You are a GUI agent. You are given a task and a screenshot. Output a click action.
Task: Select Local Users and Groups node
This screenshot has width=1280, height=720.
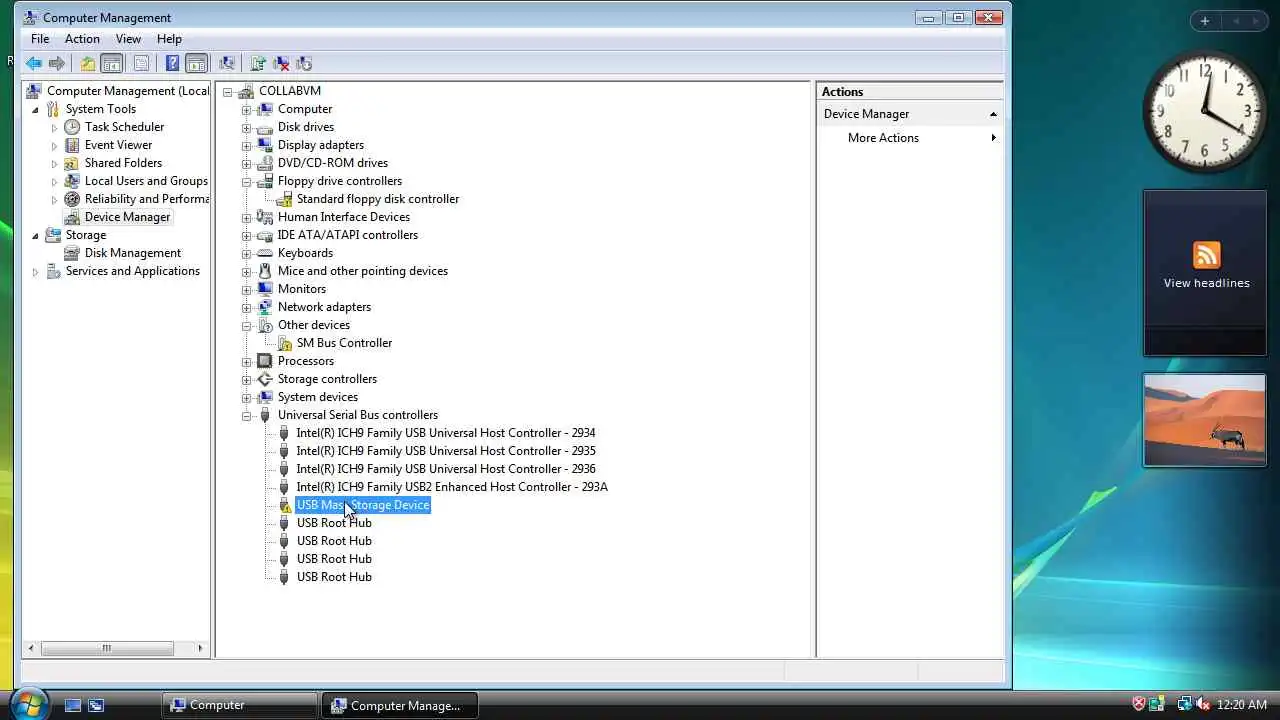tap(146, 181)
